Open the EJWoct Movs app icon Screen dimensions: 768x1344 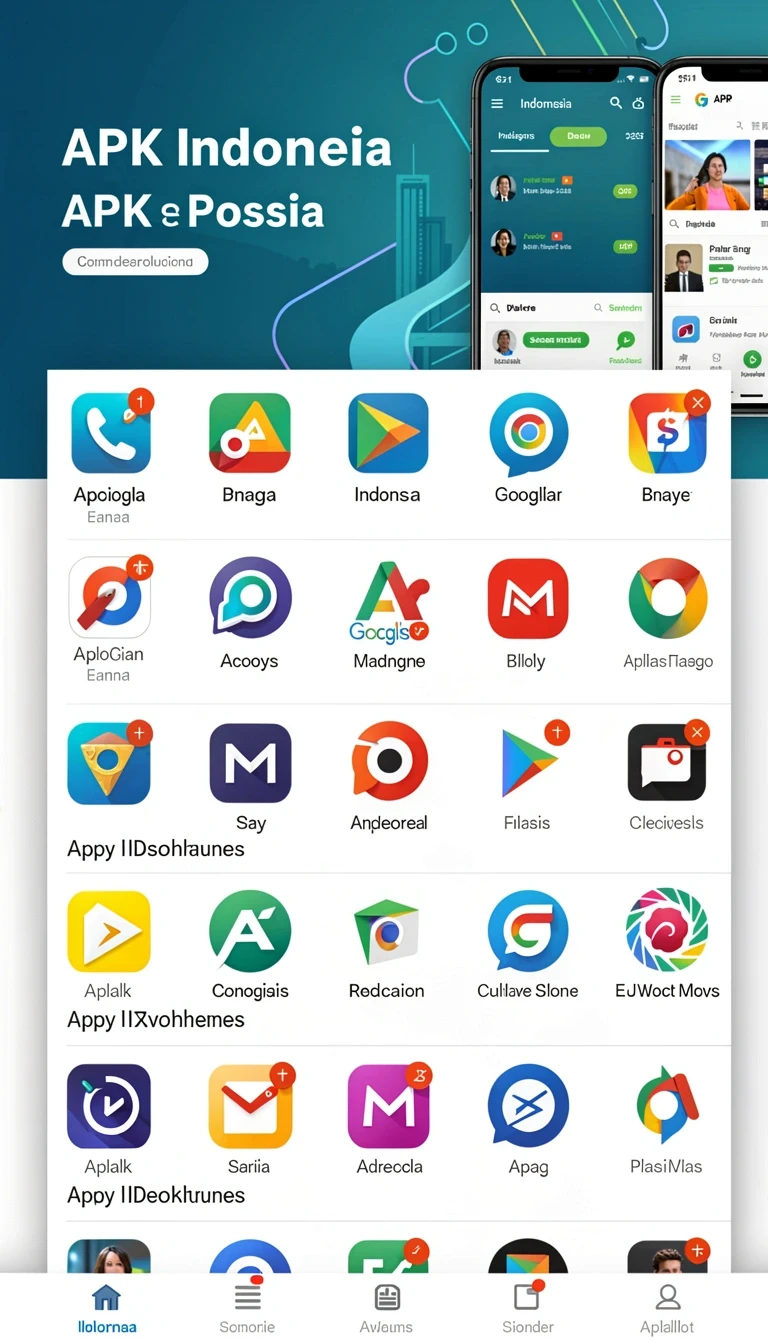tap(667, 930)
